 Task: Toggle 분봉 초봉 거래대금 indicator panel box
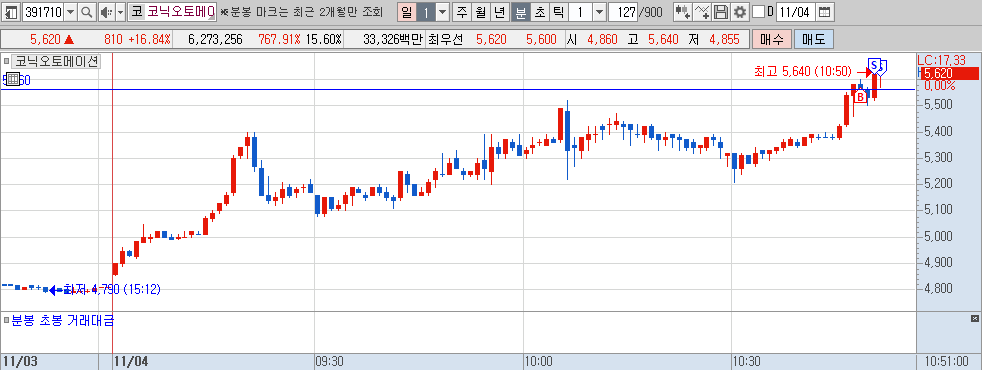coord(6,321)
